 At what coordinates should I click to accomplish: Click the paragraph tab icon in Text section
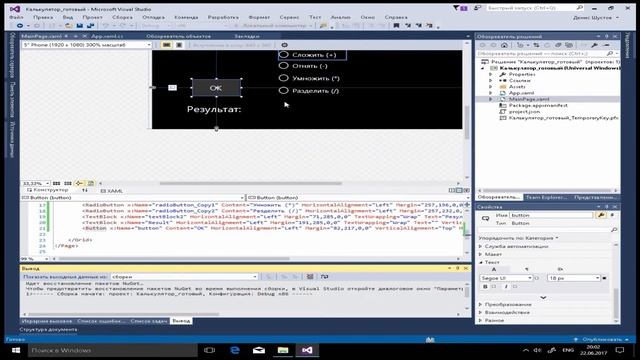527,269
